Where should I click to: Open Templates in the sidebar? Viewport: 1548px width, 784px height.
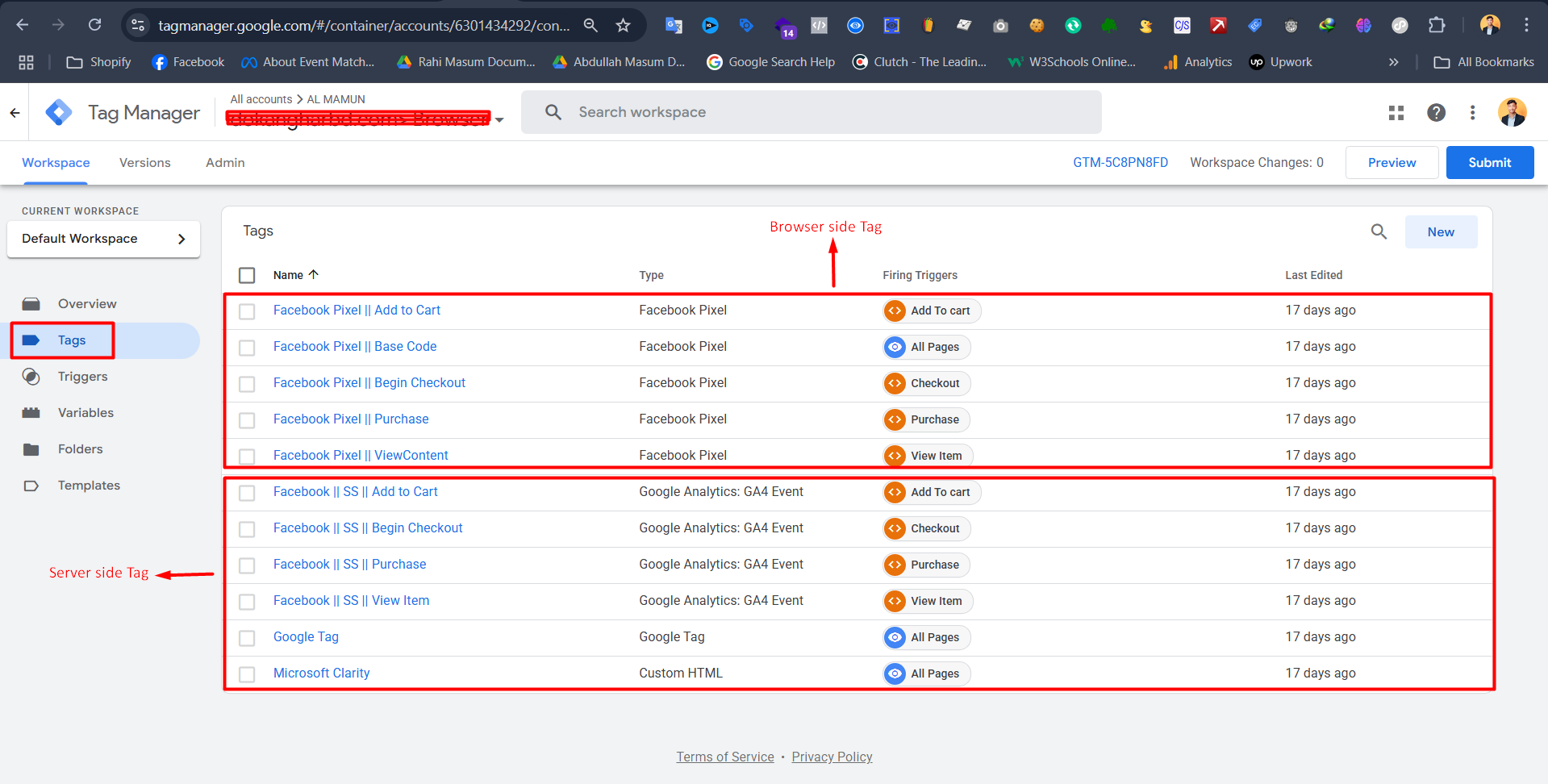(x=89, y=486)
